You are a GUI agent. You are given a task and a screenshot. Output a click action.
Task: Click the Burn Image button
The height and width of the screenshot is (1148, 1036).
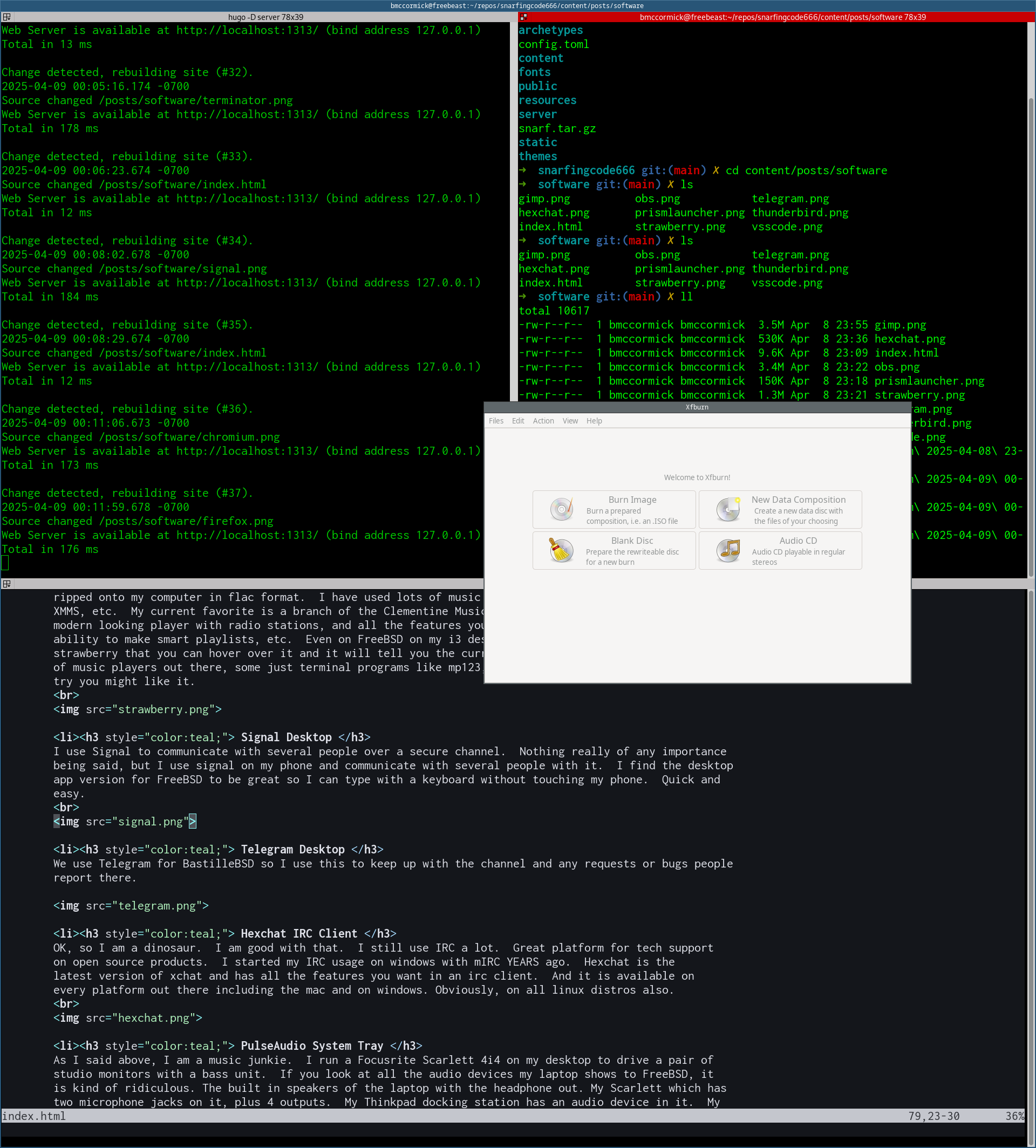tap(614, 509)
